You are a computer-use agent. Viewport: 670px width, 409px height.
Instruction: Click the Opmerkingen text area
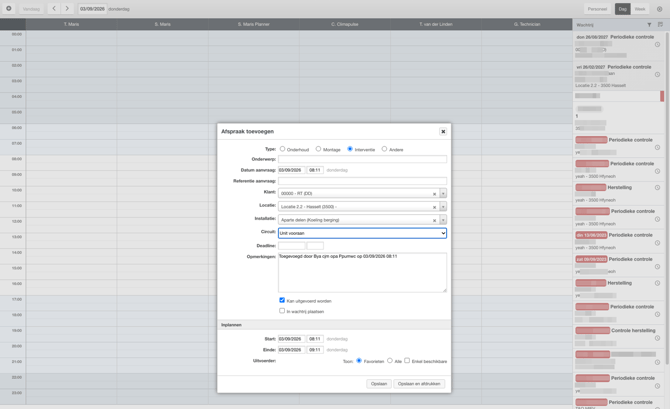(362, 273)
